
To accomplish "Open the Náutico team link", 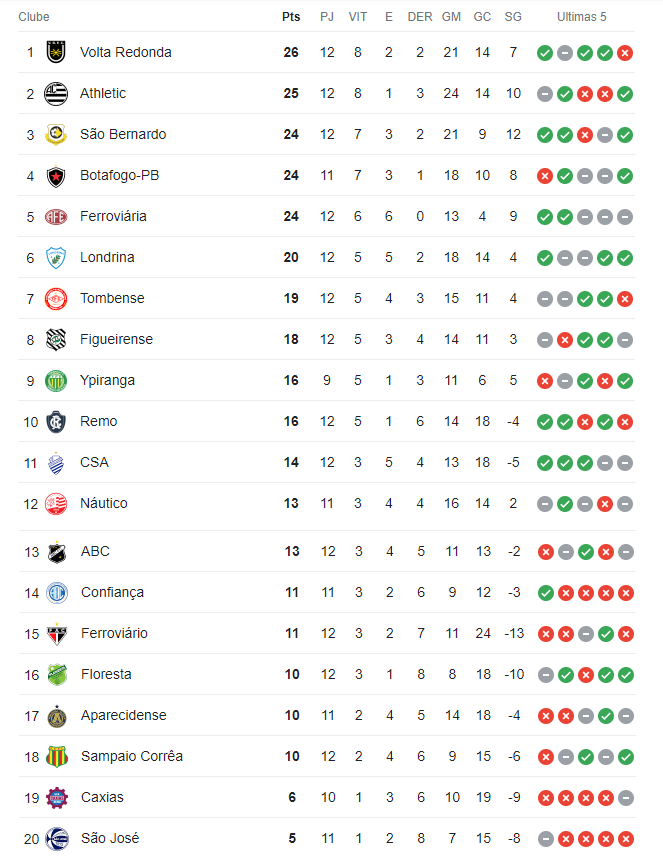I will 104,503.
